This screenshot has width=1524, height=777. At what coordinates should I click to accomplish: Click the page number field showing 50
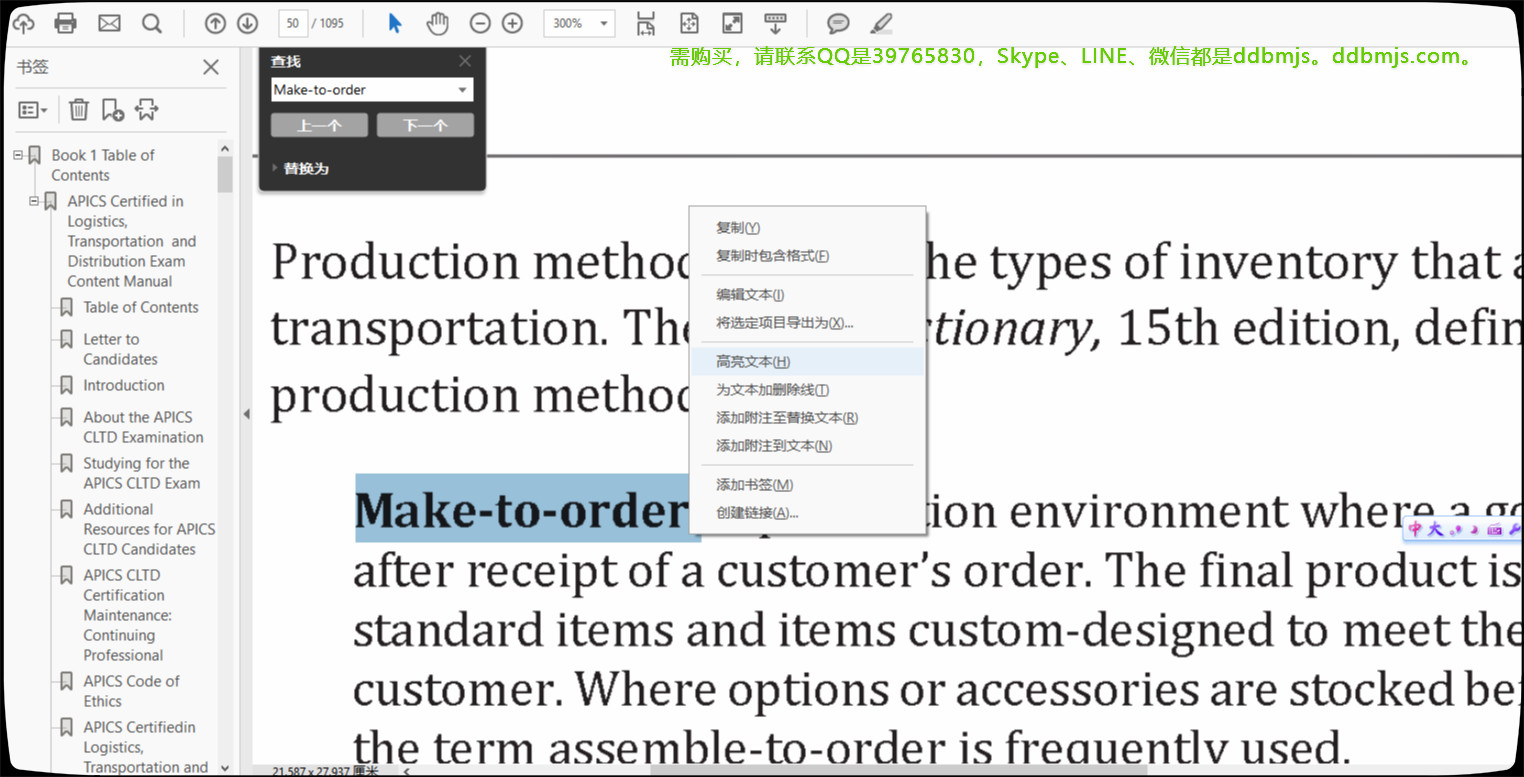292,23
